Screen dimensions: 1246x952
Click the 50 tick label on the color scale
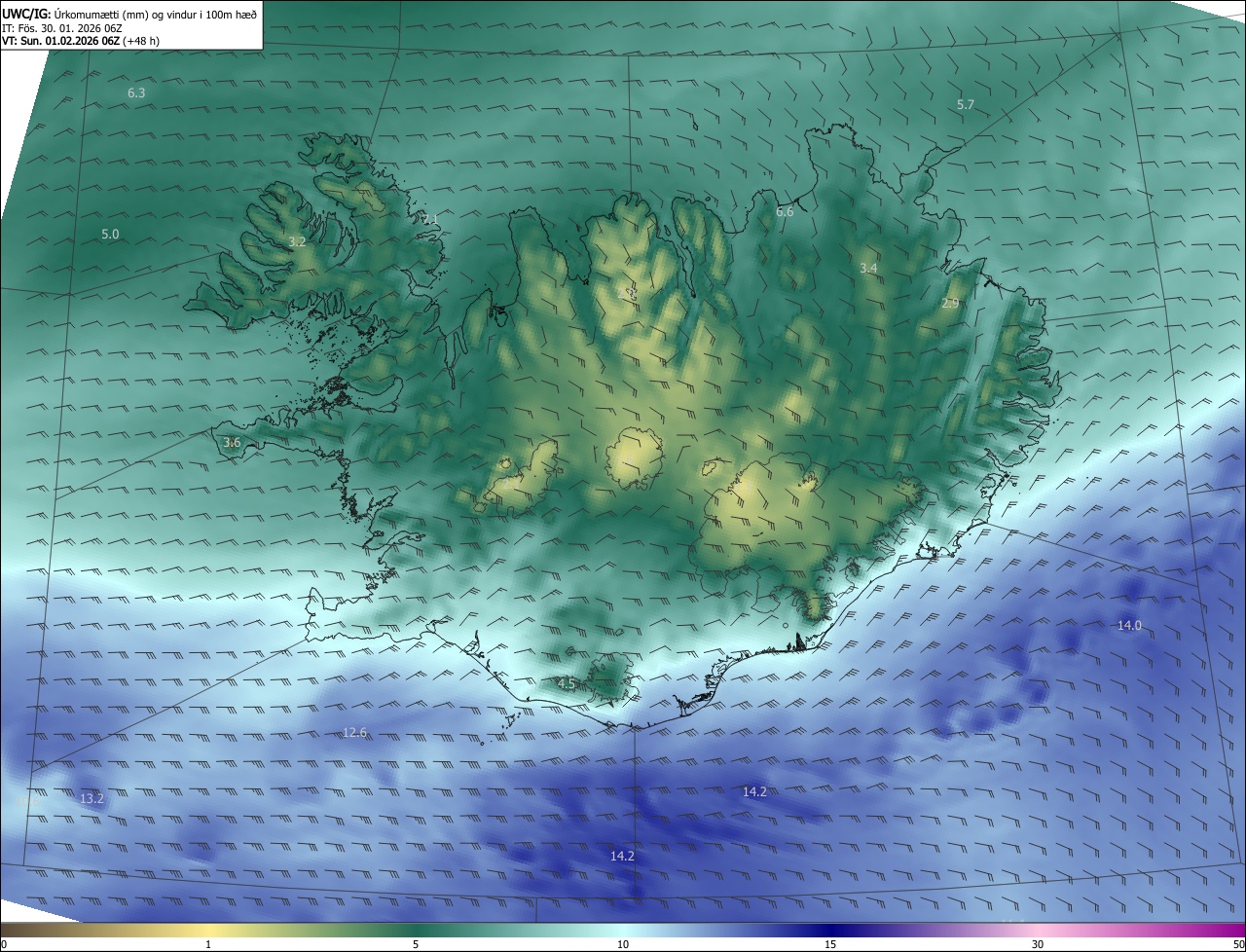click(x=1238, y=944)
